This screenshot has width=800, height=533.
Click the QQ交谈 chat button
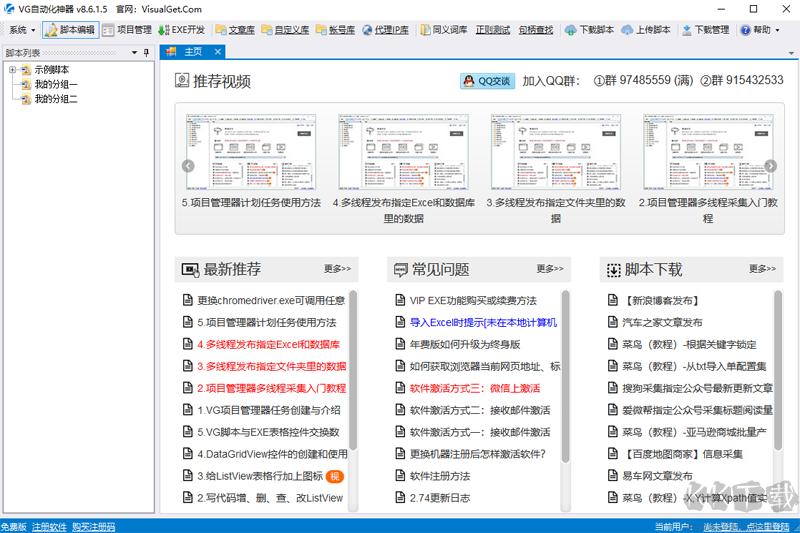pos(487,81)
